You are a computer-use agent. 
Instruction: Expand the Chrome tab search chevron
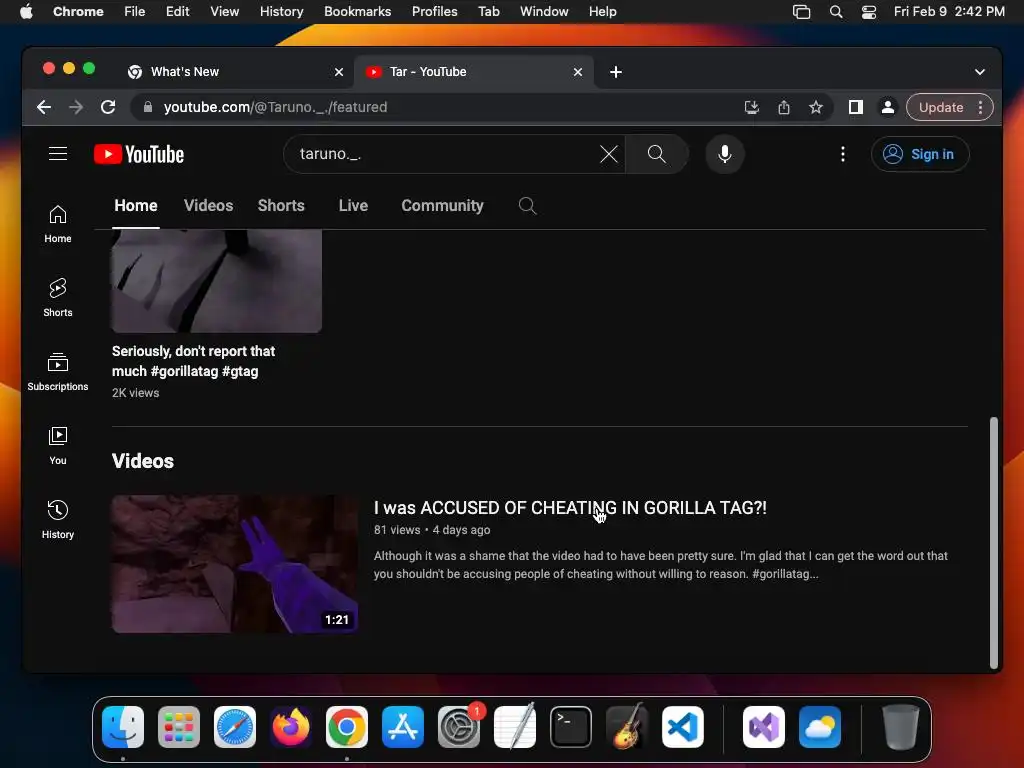[980, 72]
